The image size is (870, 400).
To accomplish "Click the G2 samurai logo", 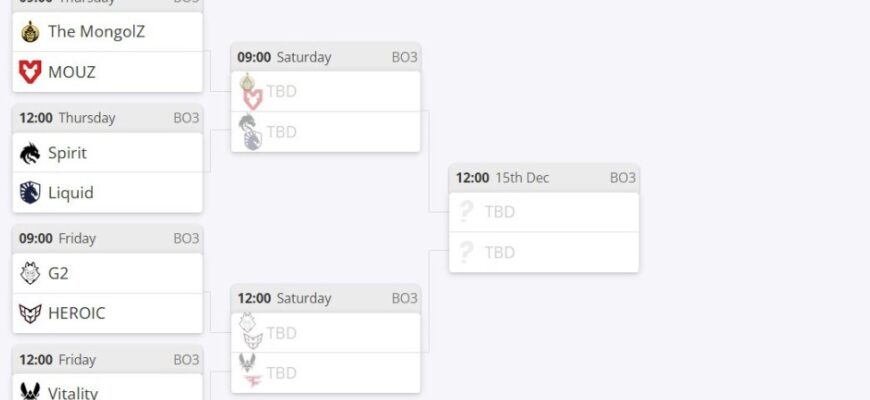I will (x=30, y=273).
